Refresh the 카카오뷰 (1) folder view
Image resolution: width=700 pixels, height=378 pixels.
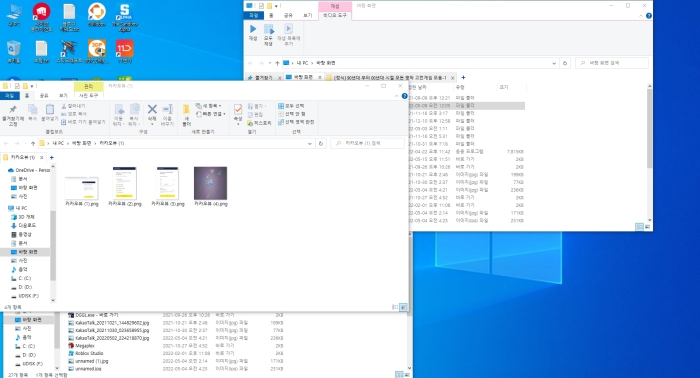tap(321, 144)
